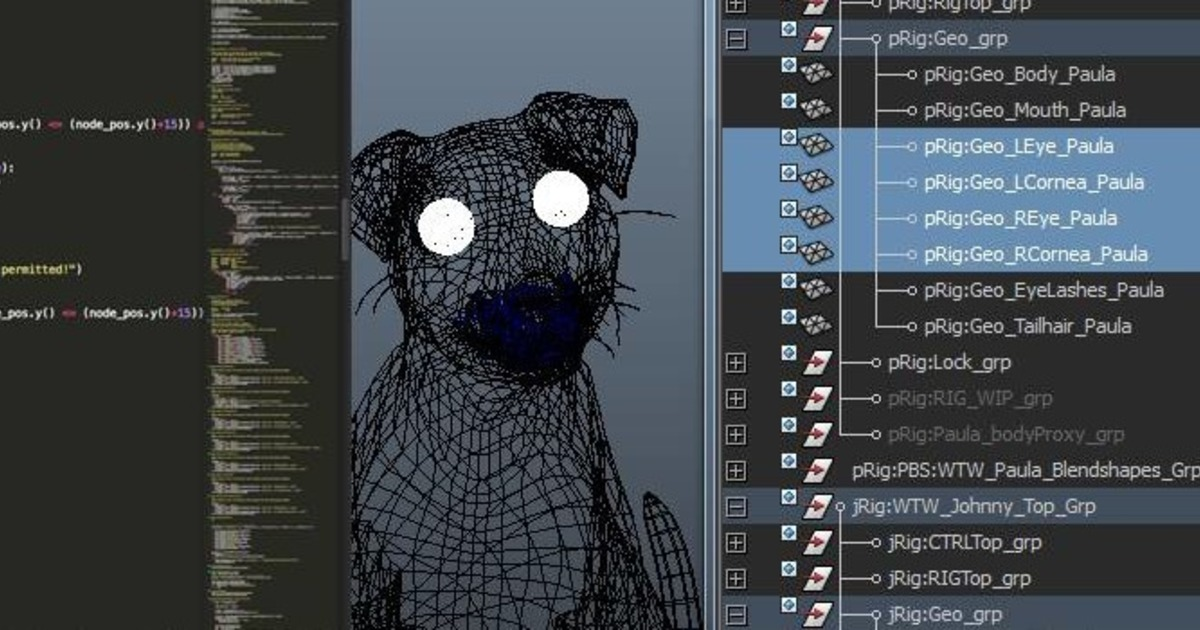Expand the pRig:RIG_WIP_grp node
The width and height of the screenshot is (1200, 630).
pyautogui.click(x=736, y=399)
